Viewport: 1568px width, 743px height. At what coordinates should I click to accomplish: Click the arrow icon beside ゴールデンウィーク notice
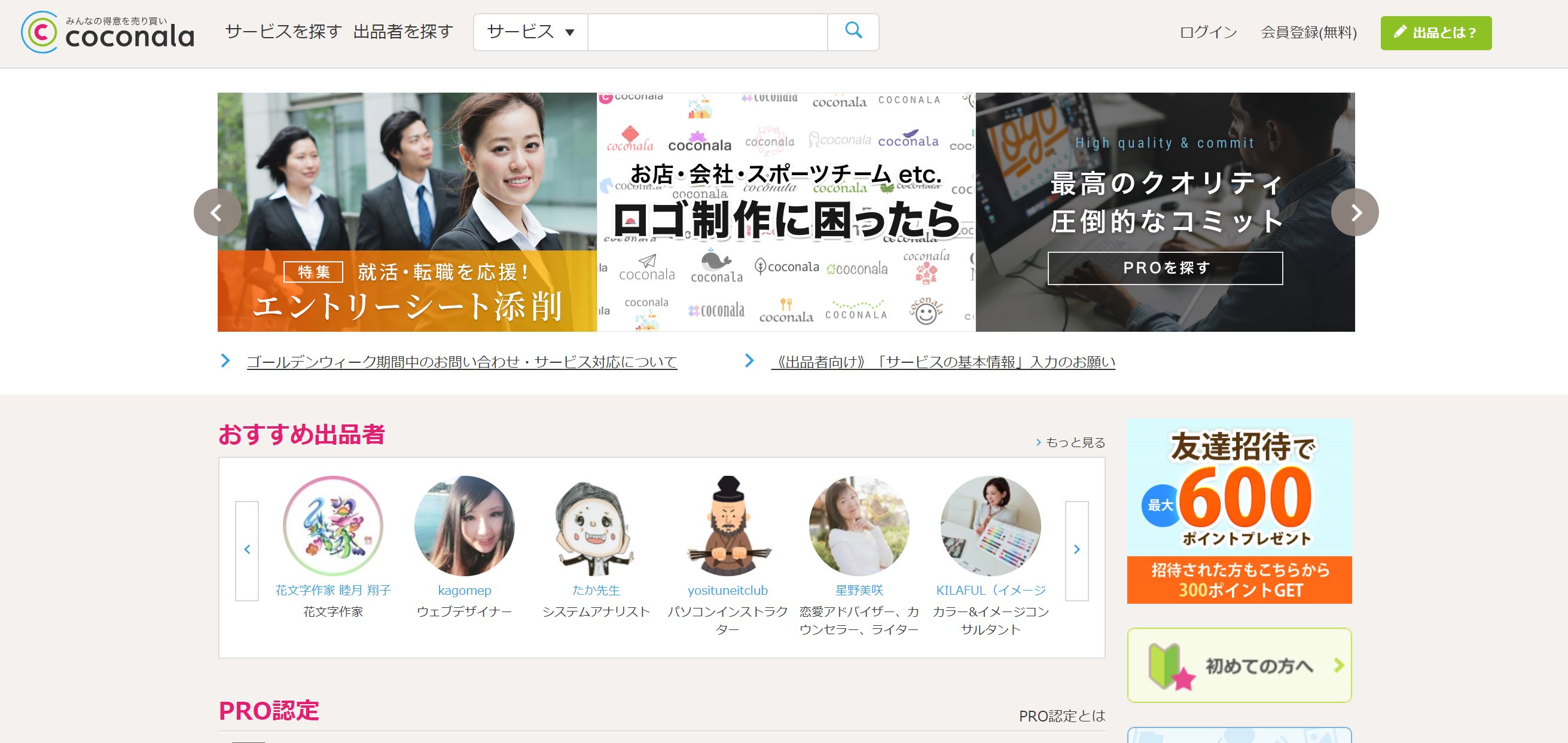[x=225, y=361]
